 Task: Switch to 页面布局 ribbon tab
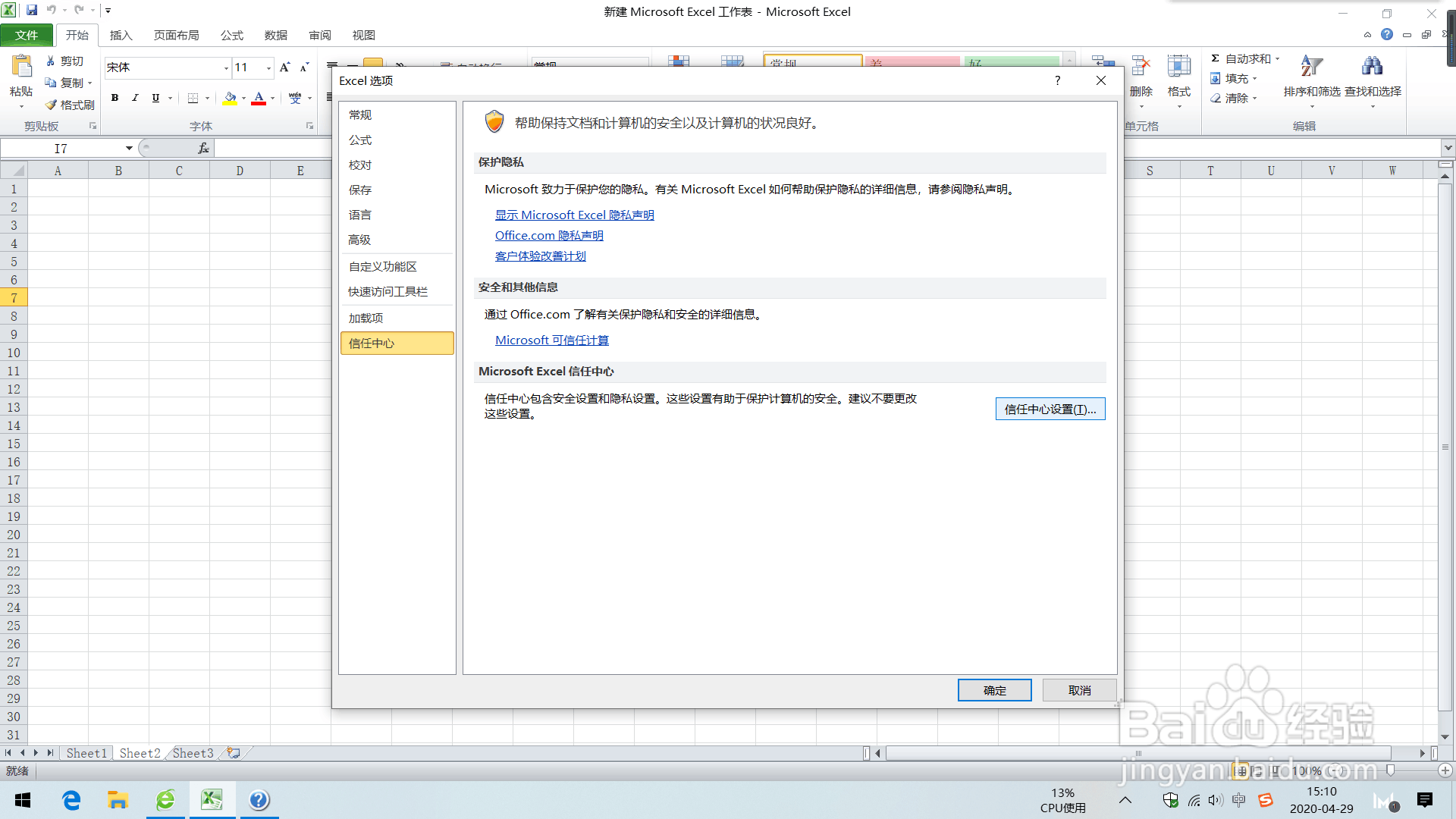click(176, 35)
